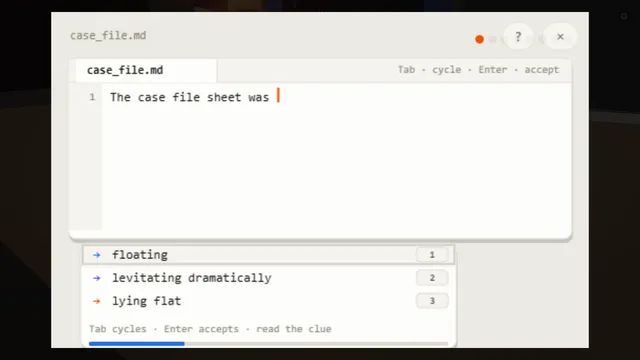Click the number 1 shortcut badge

pos(432,255)
